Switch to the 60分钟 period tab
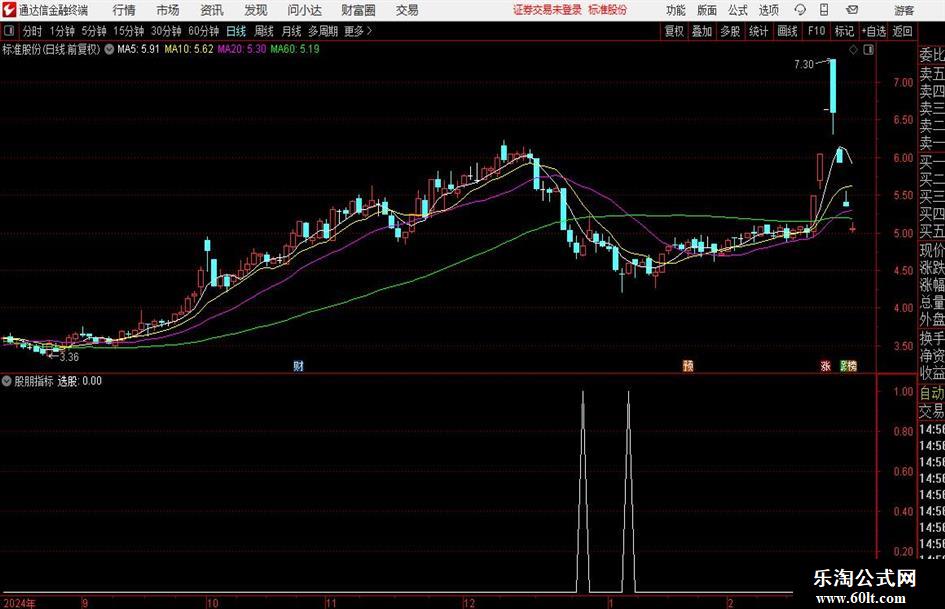 point(204,31)
